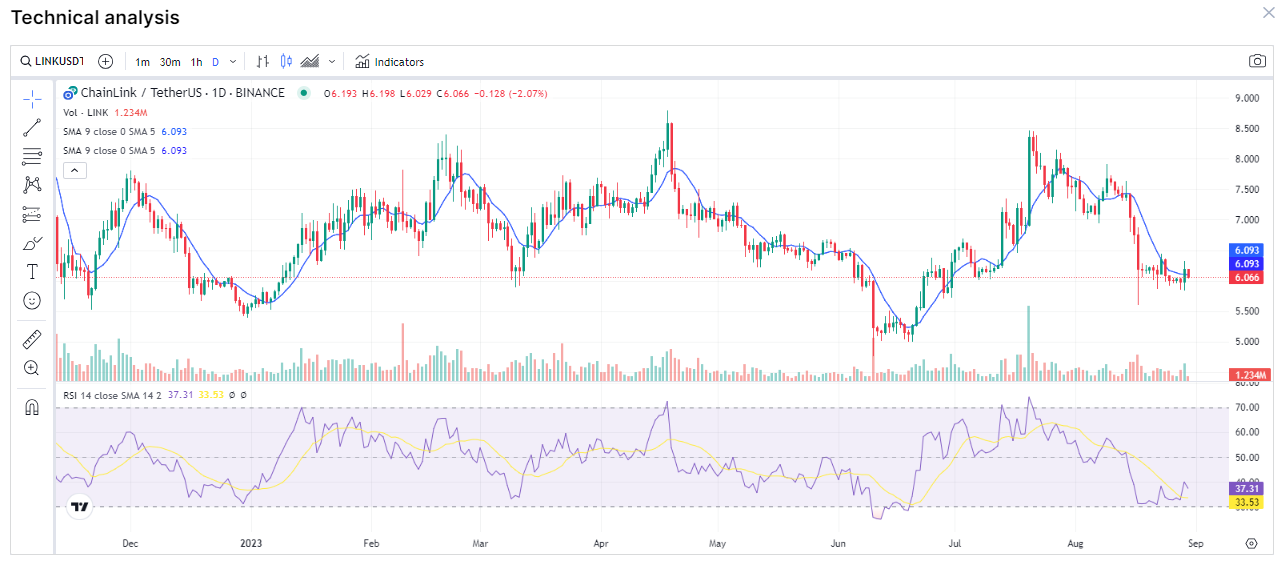Select the trend line drawing tool

(x=32, y=127)
